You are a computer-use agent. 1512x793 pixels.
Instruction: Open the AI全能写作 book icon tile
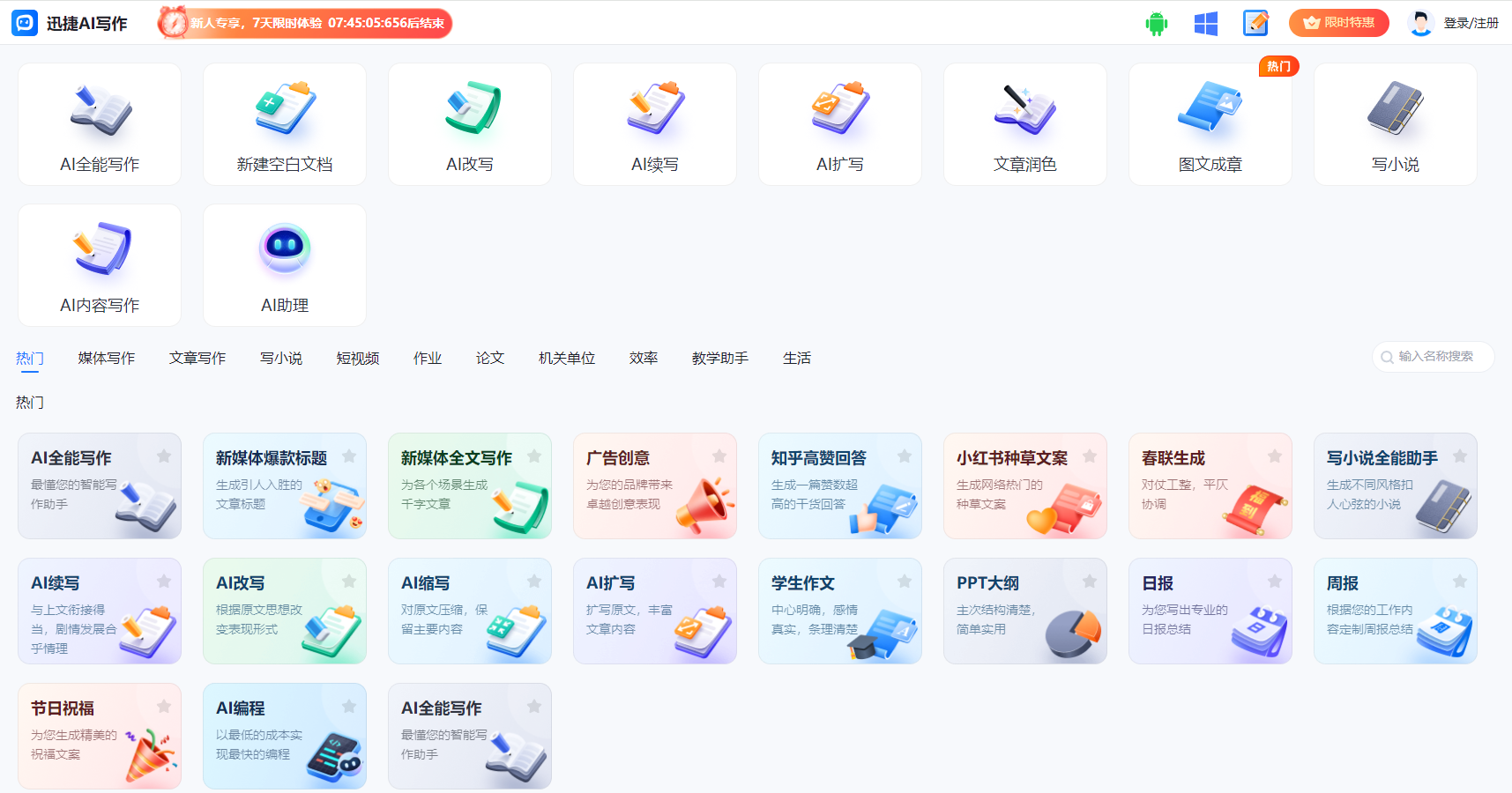(x=100, y=124)
